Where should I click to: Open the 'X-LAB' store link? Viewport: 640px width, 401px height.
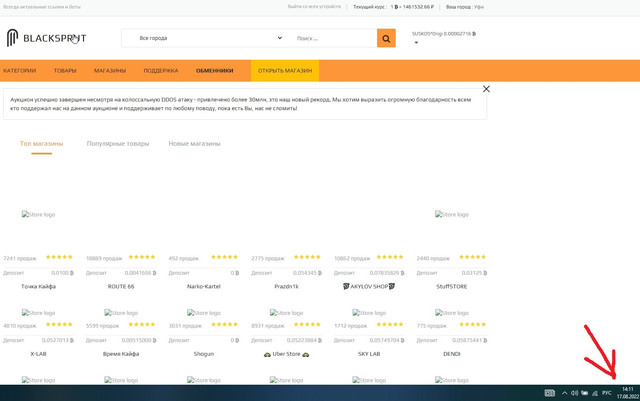pyautogui.click(x=38, y=354)
